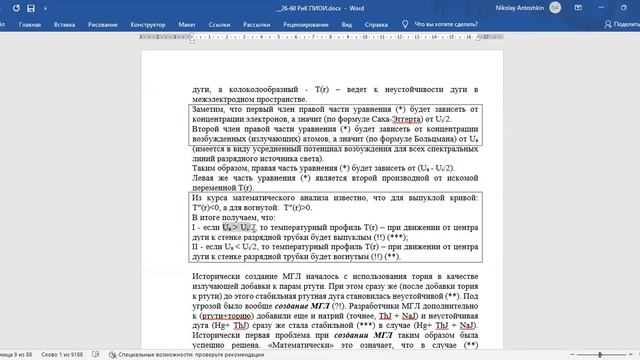Open the Вид tab

pos(347,24)
